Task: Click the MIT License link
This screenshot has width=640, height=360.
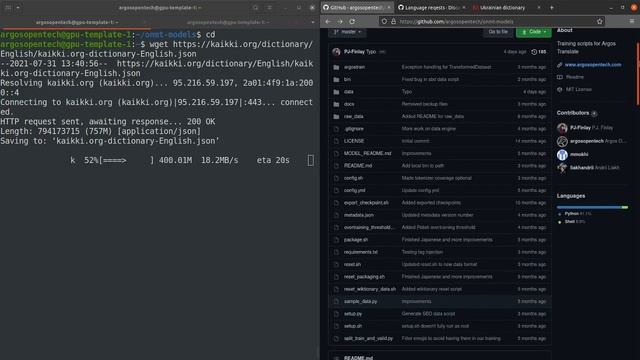Action: (x=578, y=89)
